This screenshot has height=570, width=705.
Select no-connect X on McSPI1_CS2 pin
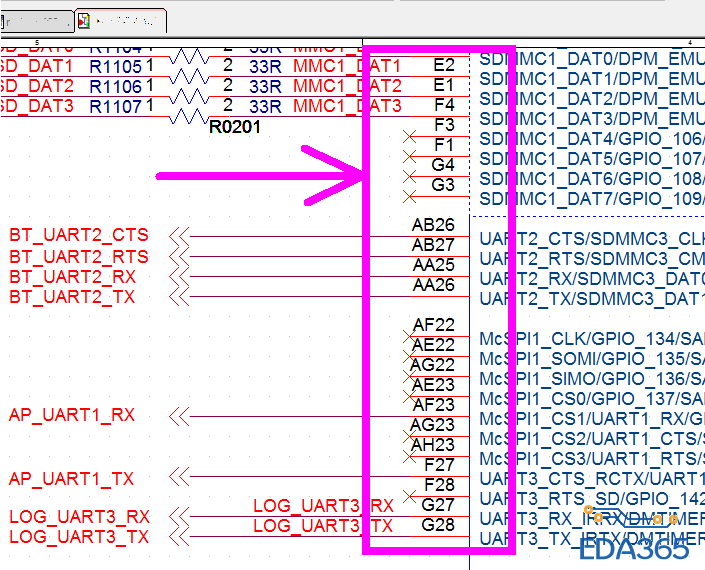click(x=409, y=436)
